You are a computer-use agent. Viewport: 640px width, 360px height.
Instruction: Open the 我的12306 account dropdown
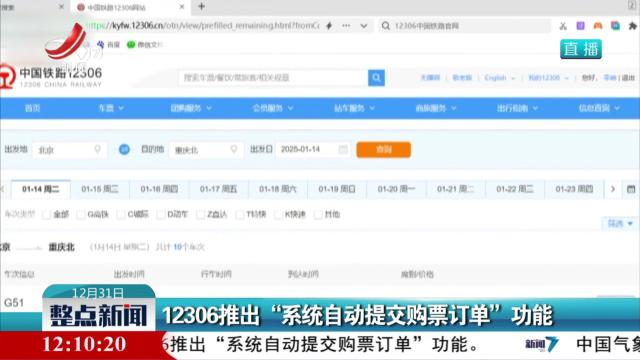548,78
